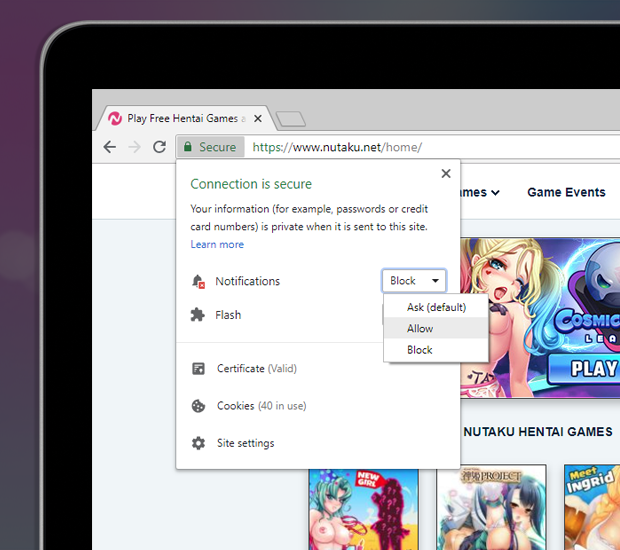Open the PROJECT game thumbnail
Screen dimensions: 620x550
(491, 507)
